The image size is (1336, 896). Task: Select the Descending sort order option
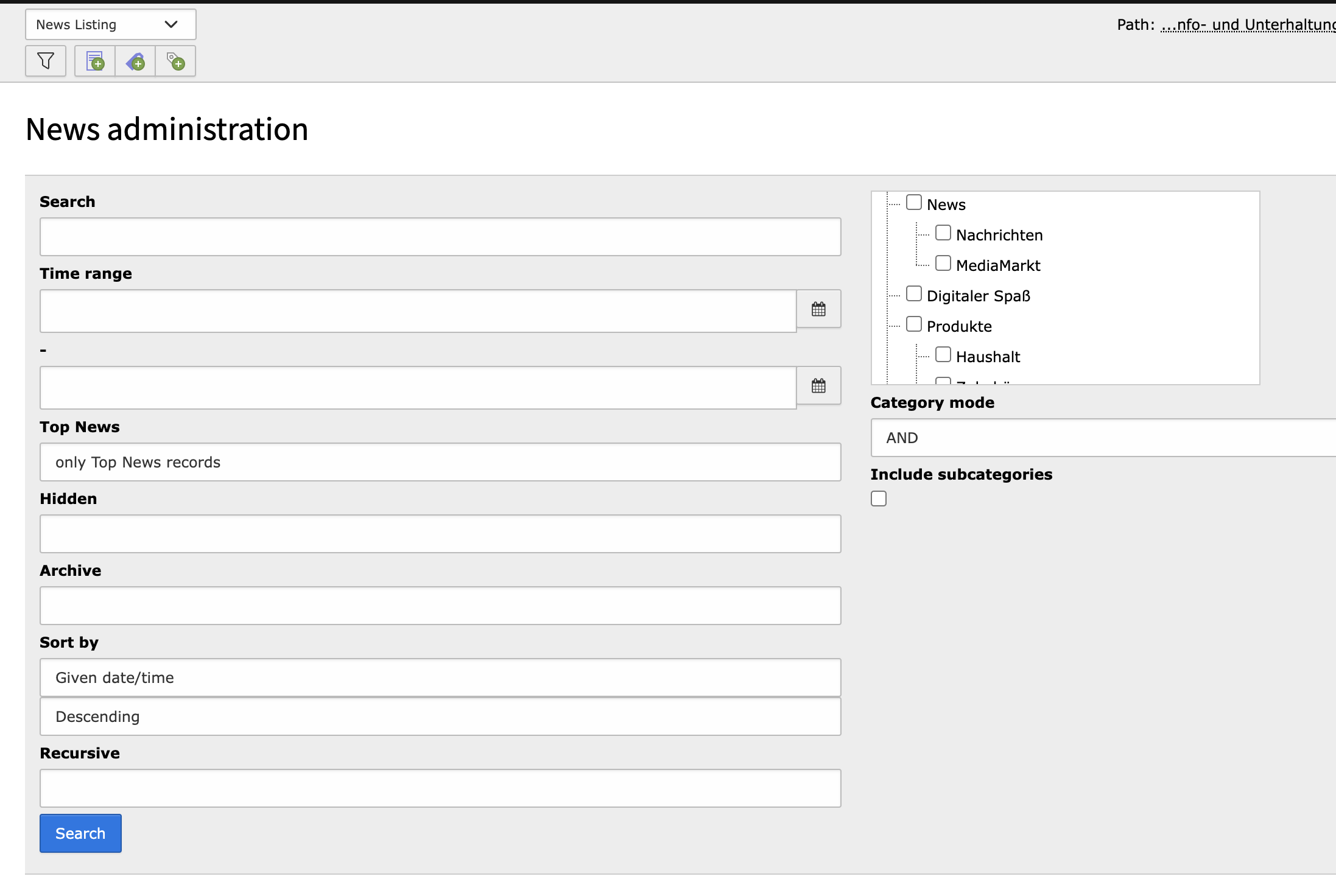coord(440,716)
